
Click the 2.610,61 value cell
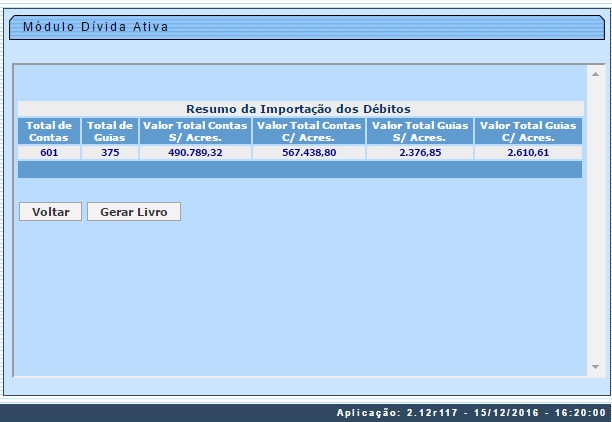528,153
